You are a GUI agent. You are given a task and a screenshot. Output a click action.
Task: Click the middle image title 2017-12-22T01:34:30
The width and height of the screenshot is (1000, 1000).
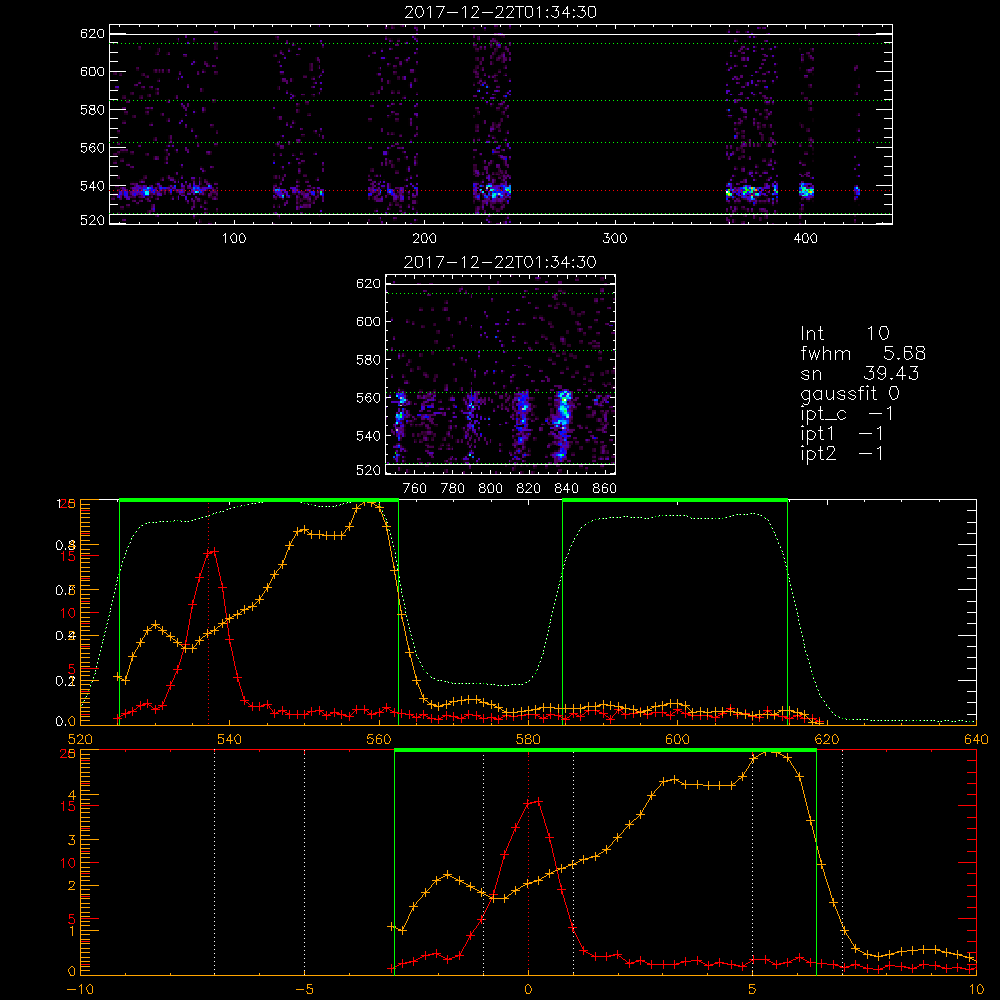pyautogui.click(x=500, y=262)
